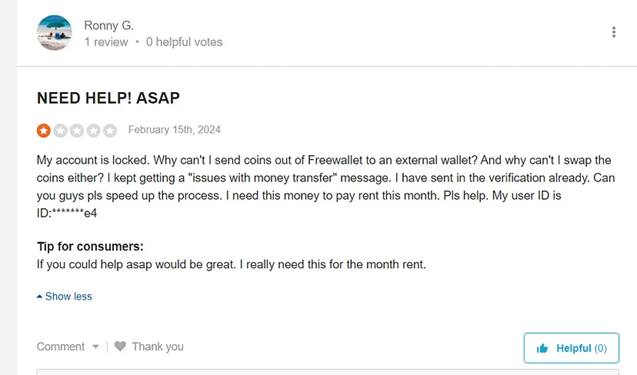Click the fifth grey rating star

[x=110, y=130]
